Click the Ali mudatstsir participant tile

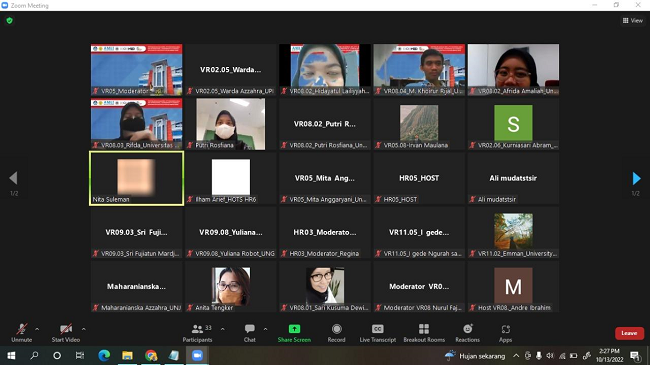click(513, 178)
